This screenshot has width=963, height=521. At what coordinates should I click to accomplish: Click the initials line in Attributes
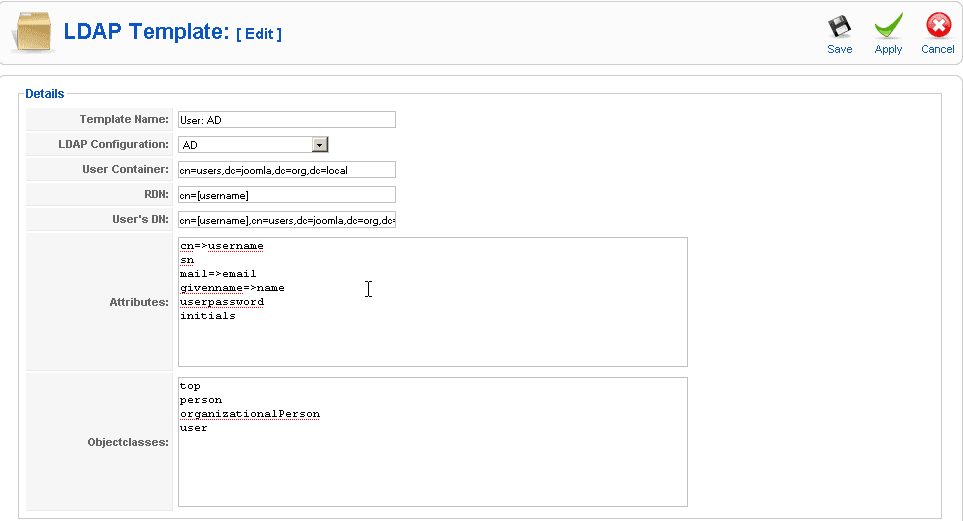pos(207,316)
